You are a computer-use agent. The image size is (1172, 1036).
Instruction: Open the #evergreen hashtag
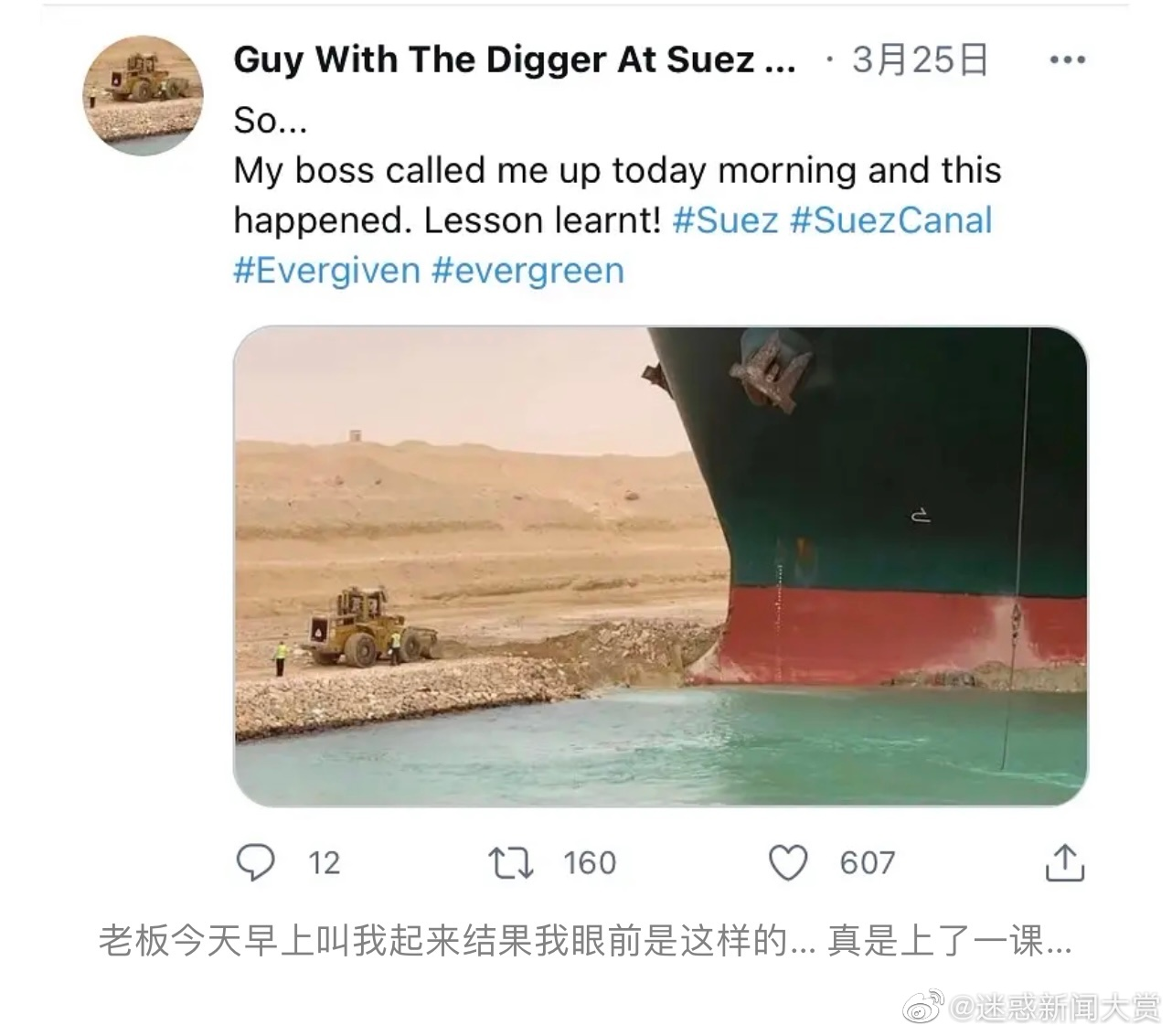pyautogui.click(x=527, y=271)
